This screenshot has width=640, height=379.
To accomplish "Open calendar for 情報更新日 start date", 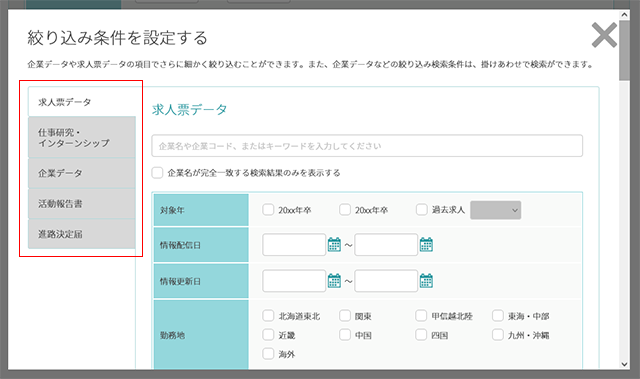I will [x=334, y=281].
